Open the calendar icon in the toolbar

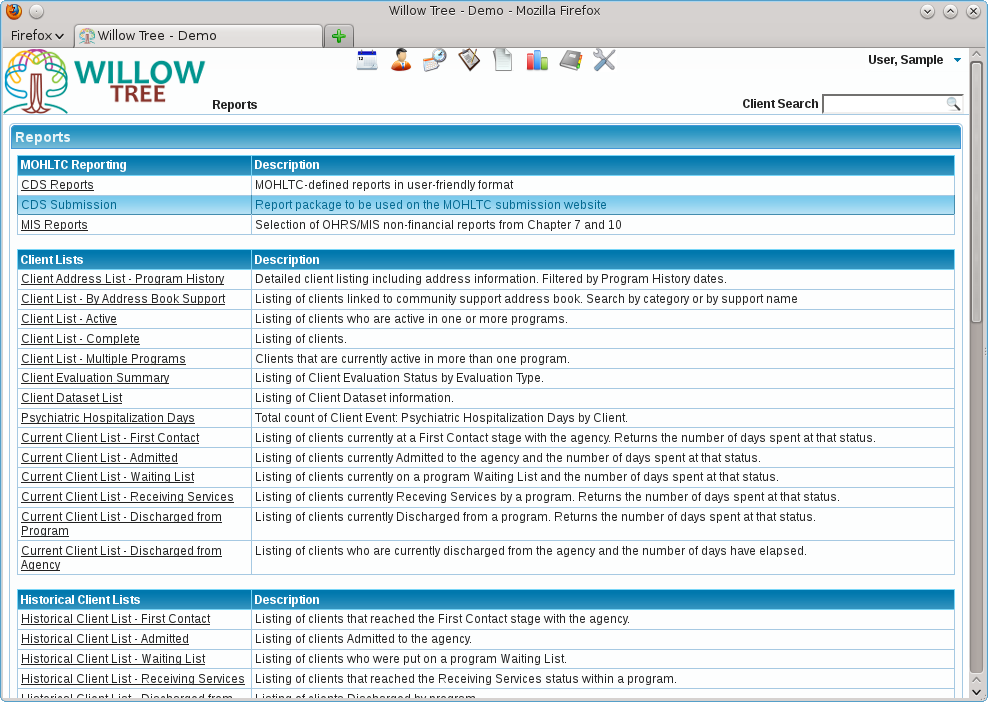click(367, 60)
